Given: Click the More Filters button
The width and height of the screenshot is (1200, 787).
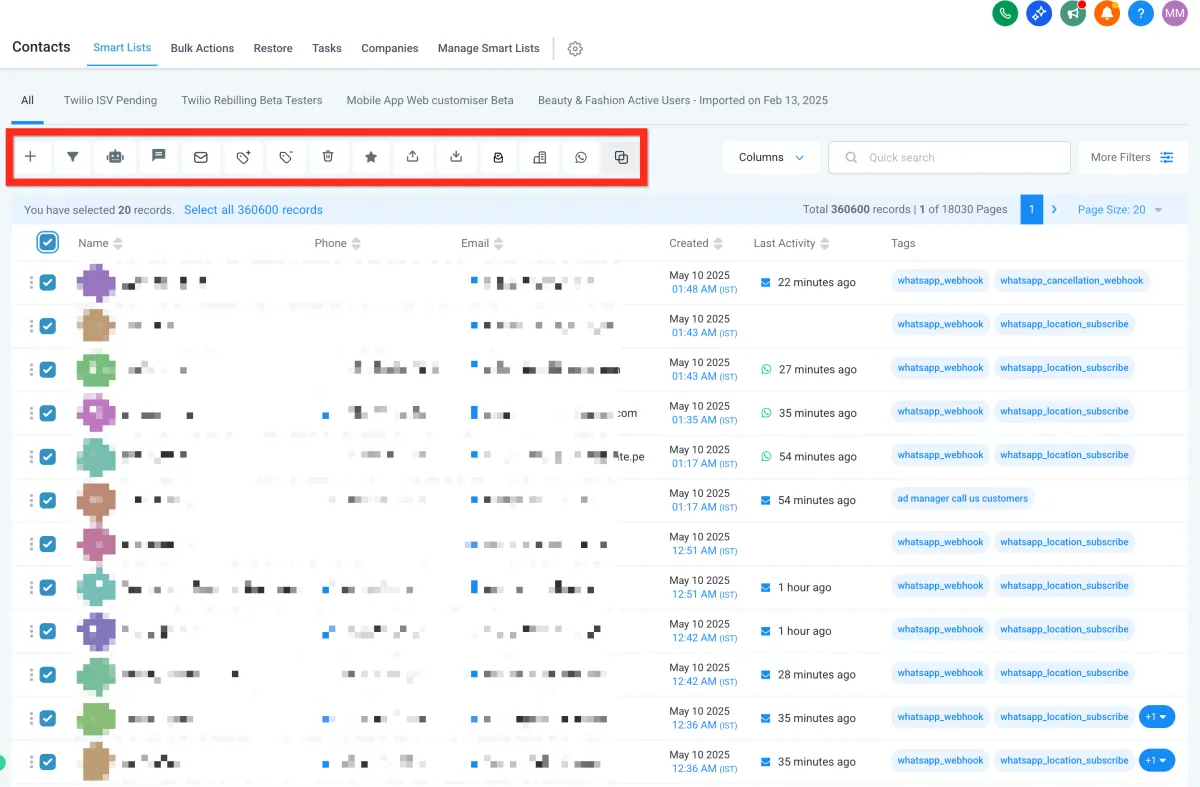Looking at the screenshot, I should [x=1133, y=157].
